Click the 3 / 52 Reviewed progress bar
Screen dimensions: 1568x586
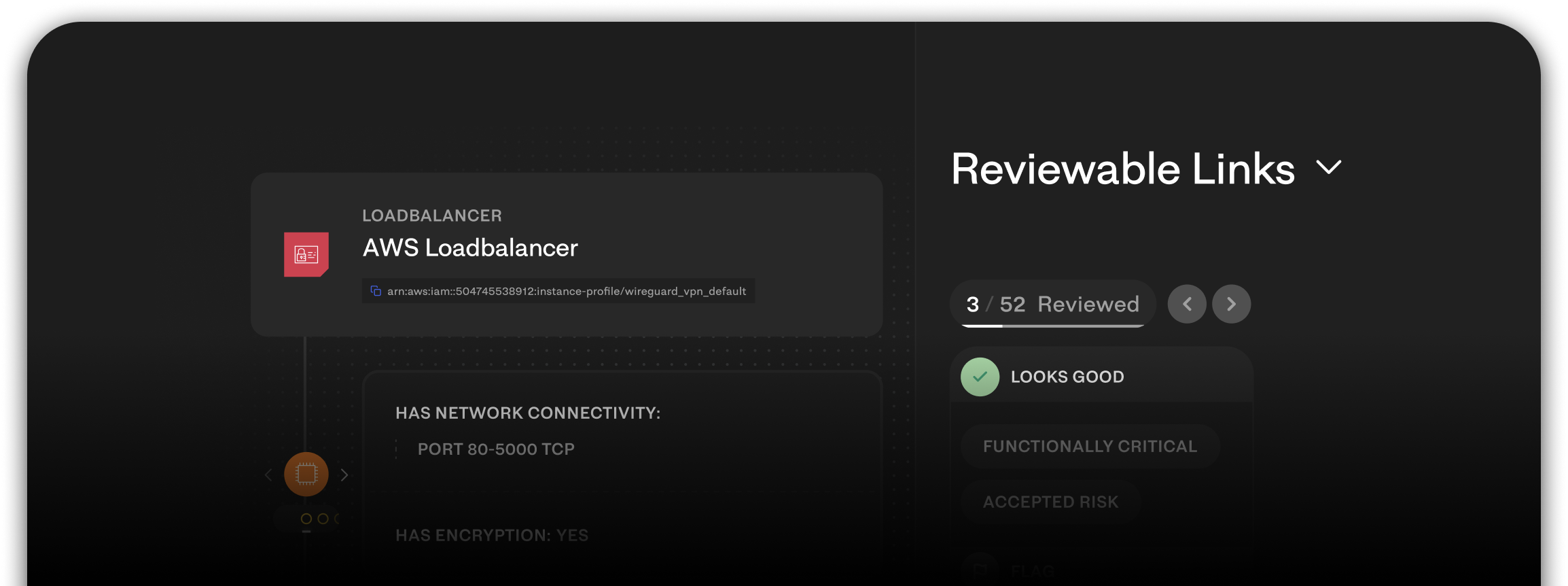pos(1053,326)
